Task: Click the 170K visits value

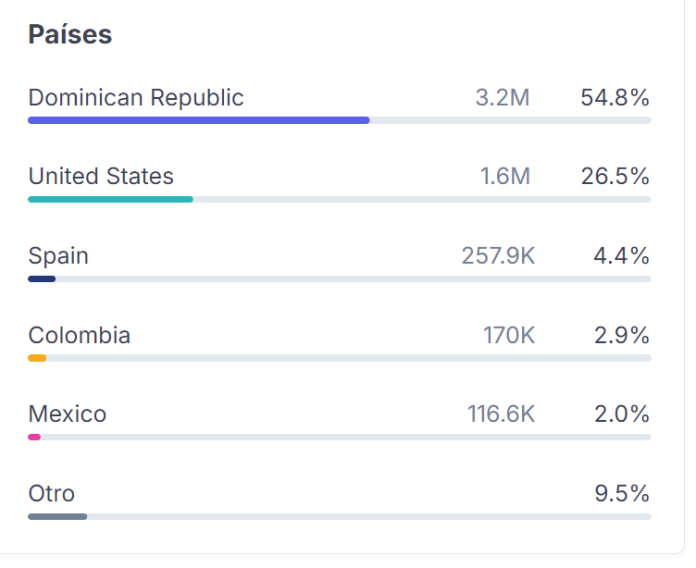Action: pos(509,335)
